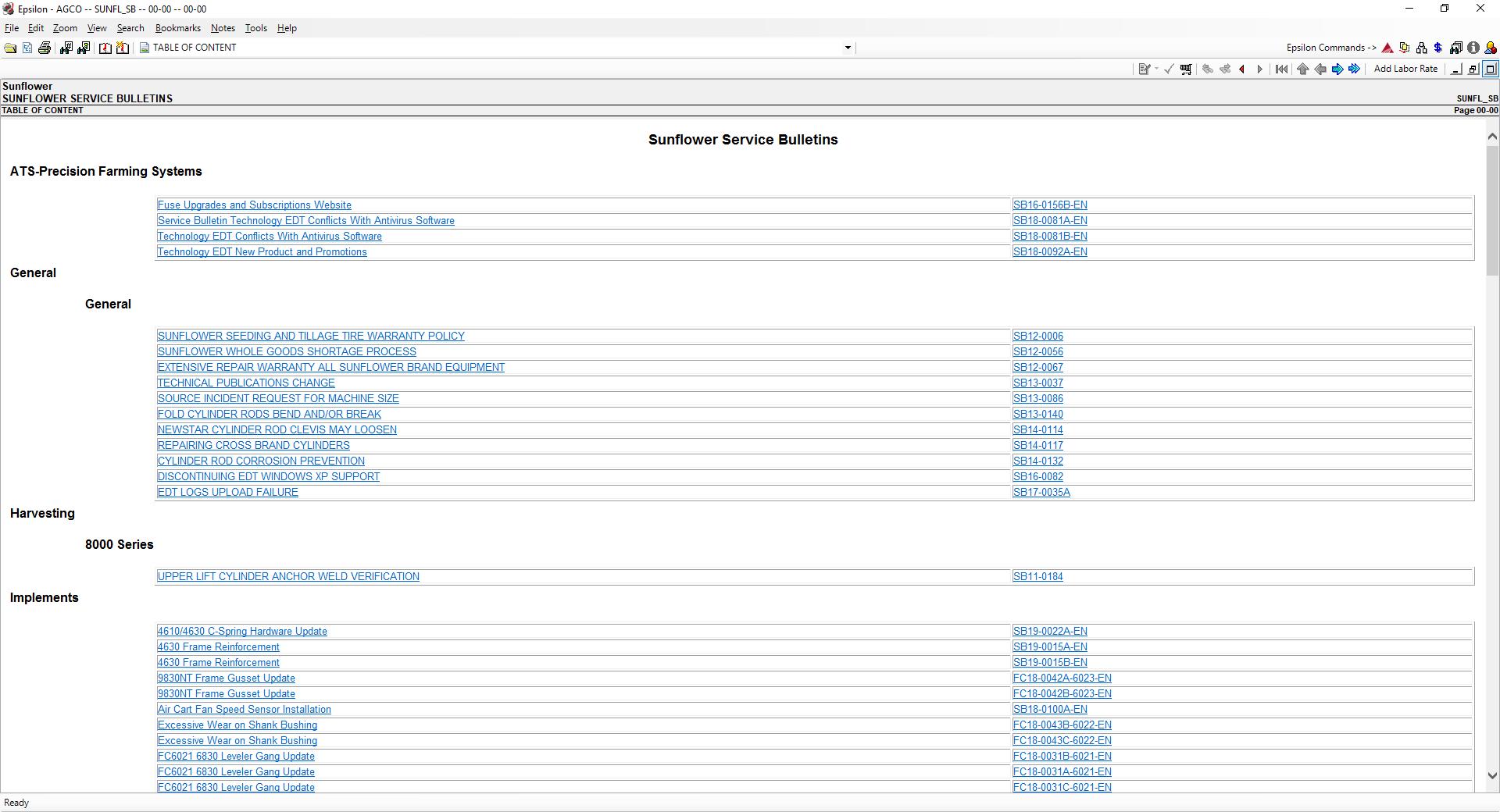This screenshot has width=1500, height=812.
Task: Open FOLD CYLINDER RODS BEND AND/OR BREAK link
Action: [270, 415]
